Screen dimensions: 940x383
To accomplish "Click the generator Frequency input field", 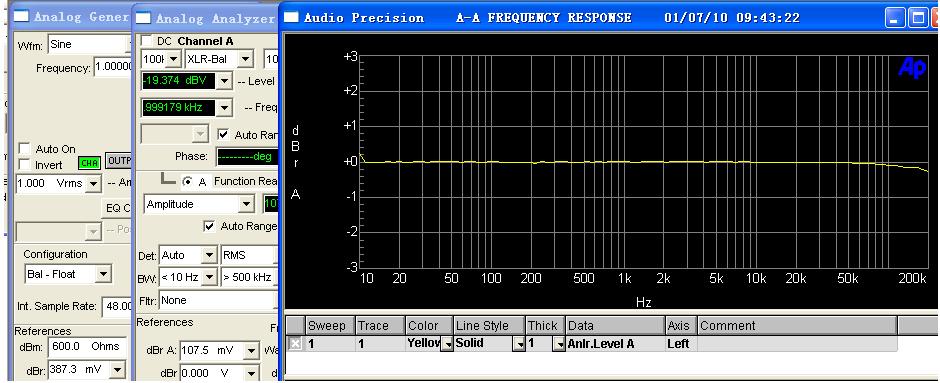I will [112, 68].
